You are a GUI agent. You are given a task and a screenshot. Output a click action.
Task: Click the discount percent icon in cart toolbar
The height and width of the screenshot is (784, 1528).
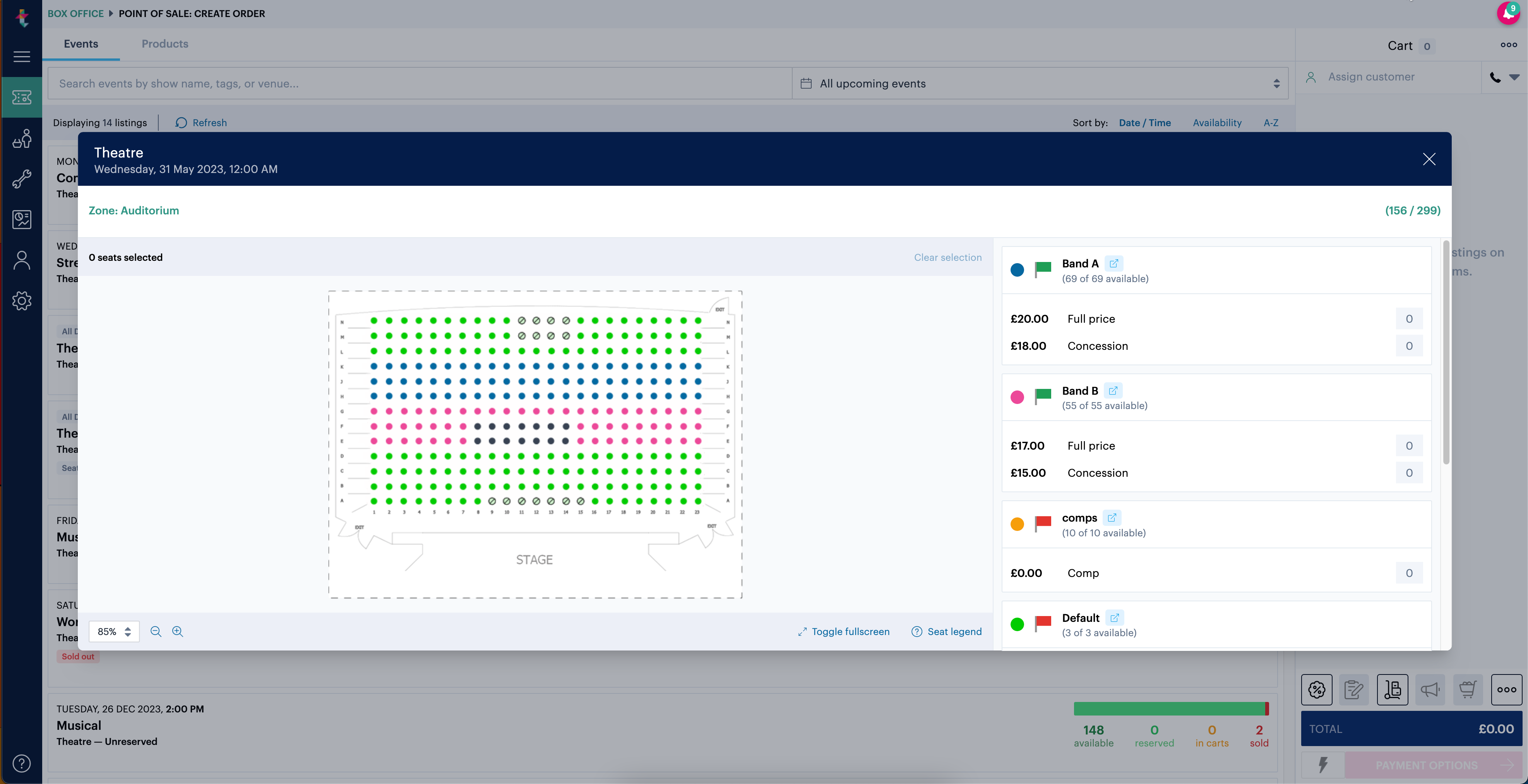click(x=1317, y=690)
